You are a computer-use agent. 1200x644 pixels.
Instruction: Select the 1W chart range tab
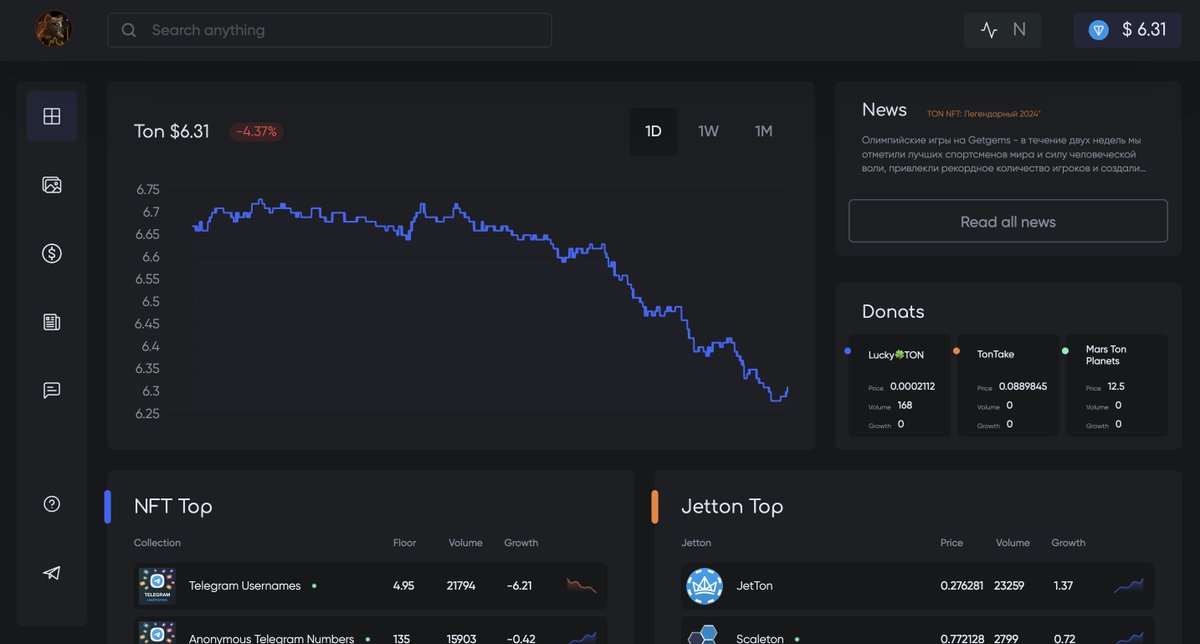(709, 132)
